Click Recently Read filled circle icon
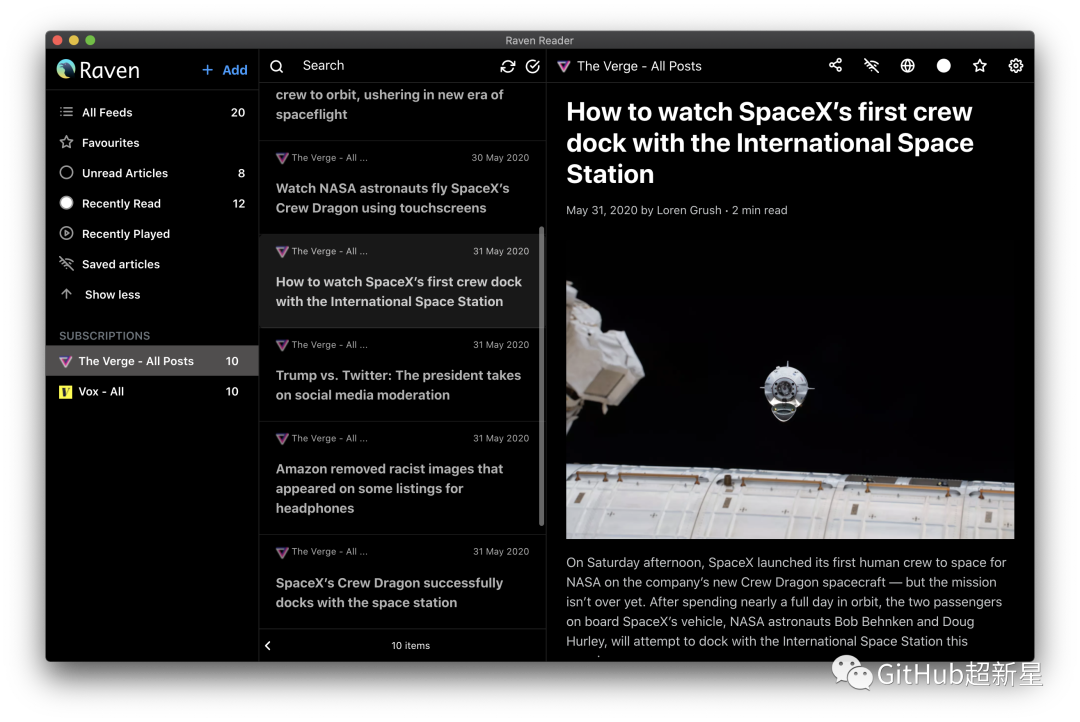 (66, 203)
